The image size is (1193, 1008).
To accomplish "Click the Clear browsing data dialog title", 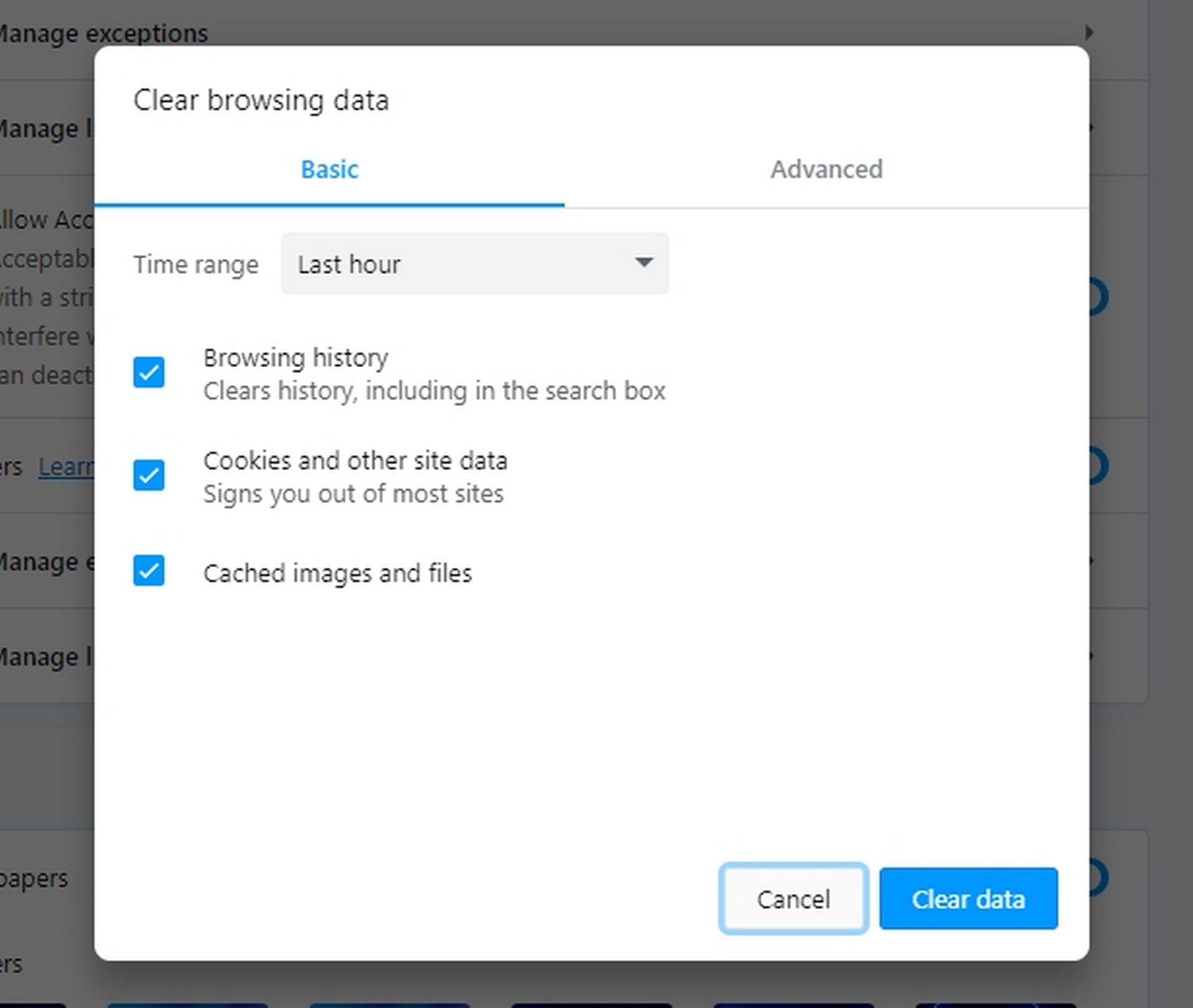I will (x=261, y=100).
